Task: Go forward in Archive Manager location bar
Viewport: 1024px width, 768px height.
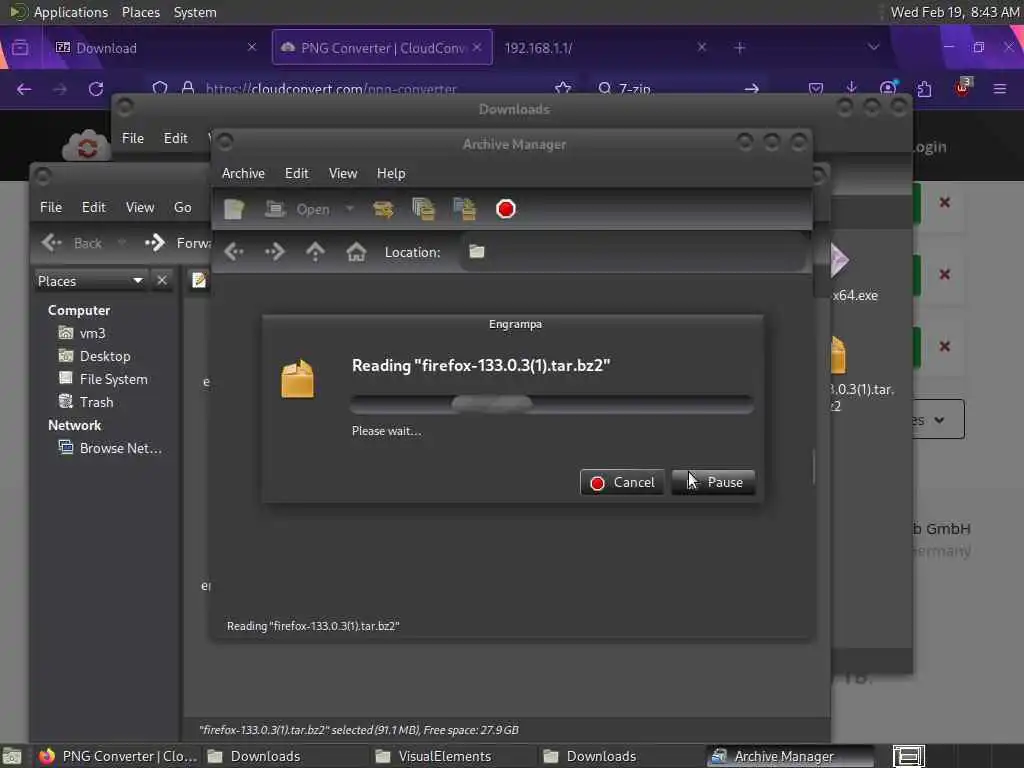Action: click(274, 252)
